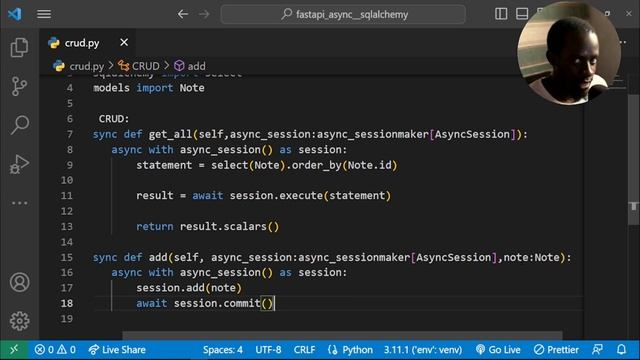This screenshot has height=360, width=640.
Task: Pick the 3.11.1 venv interpreter
Action: [423, 350]
